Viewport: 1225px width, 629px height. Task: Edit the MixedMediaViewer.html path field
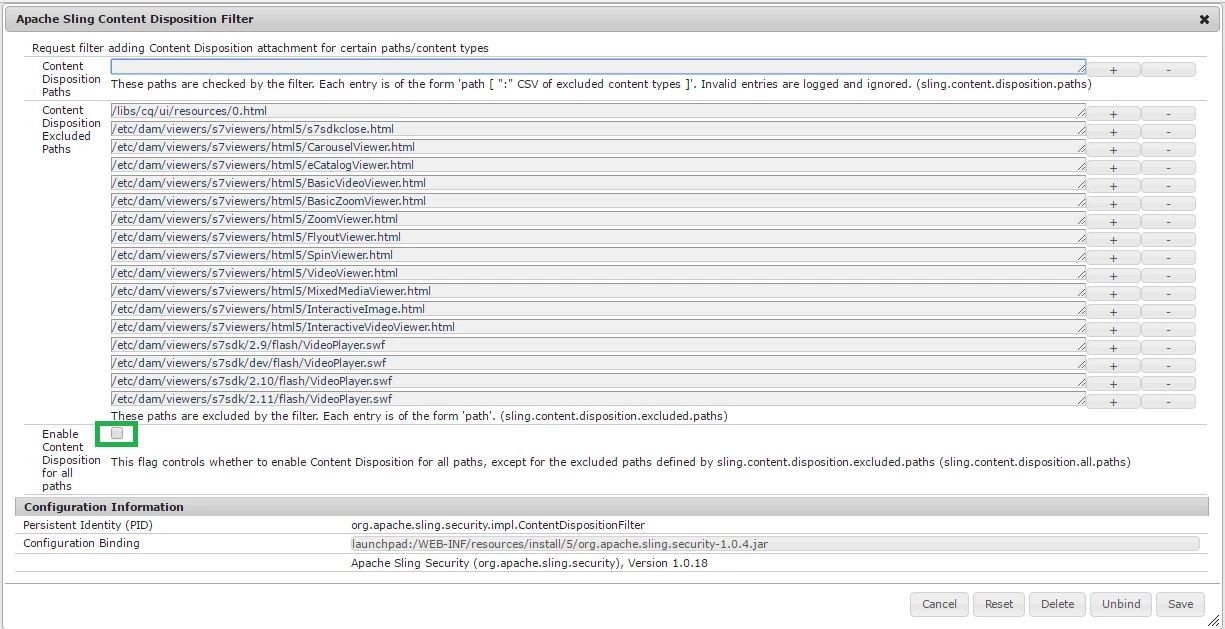(598, 291)
